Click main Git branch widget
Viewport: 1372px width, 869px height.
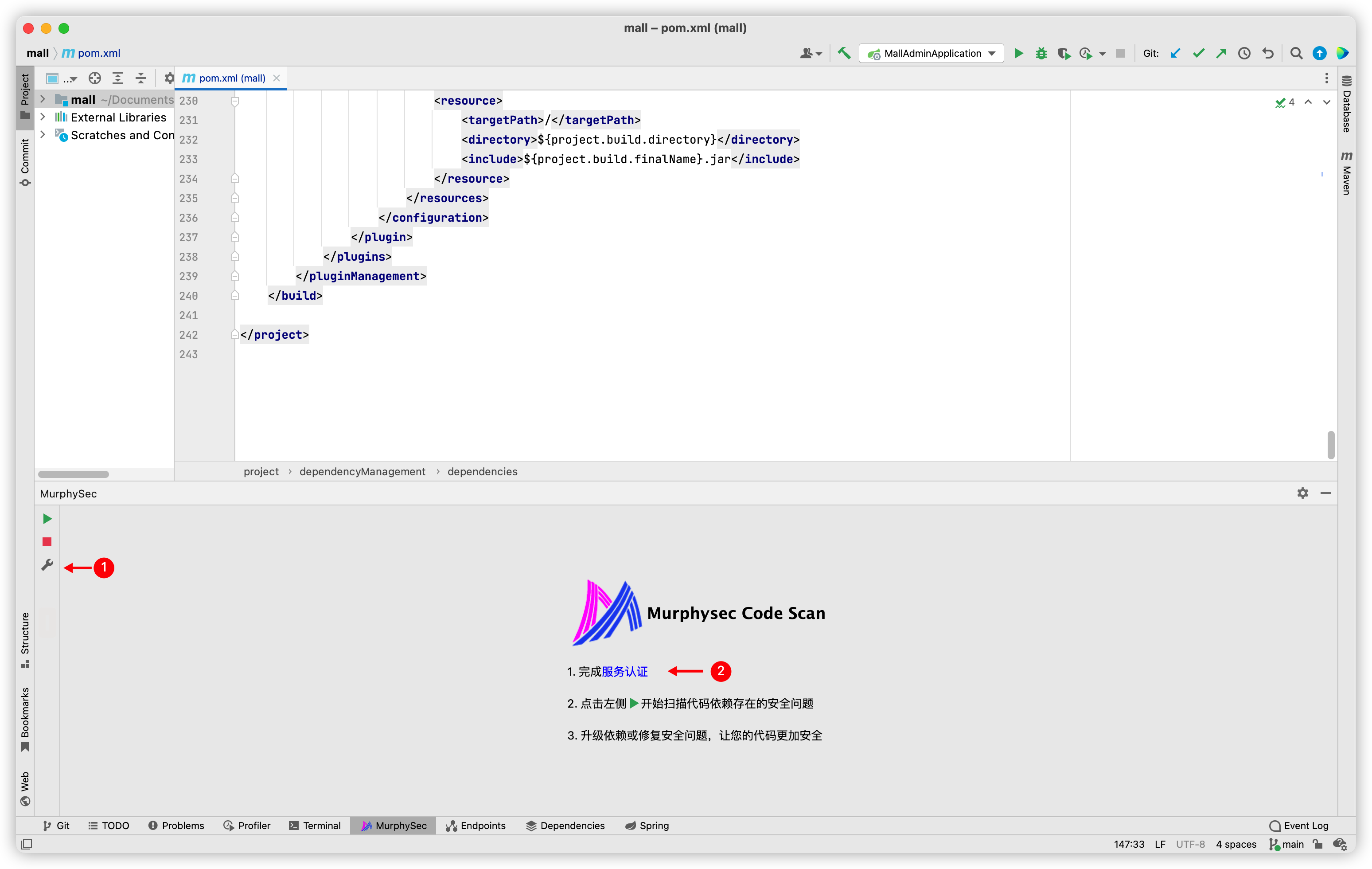click(1286, 844)
